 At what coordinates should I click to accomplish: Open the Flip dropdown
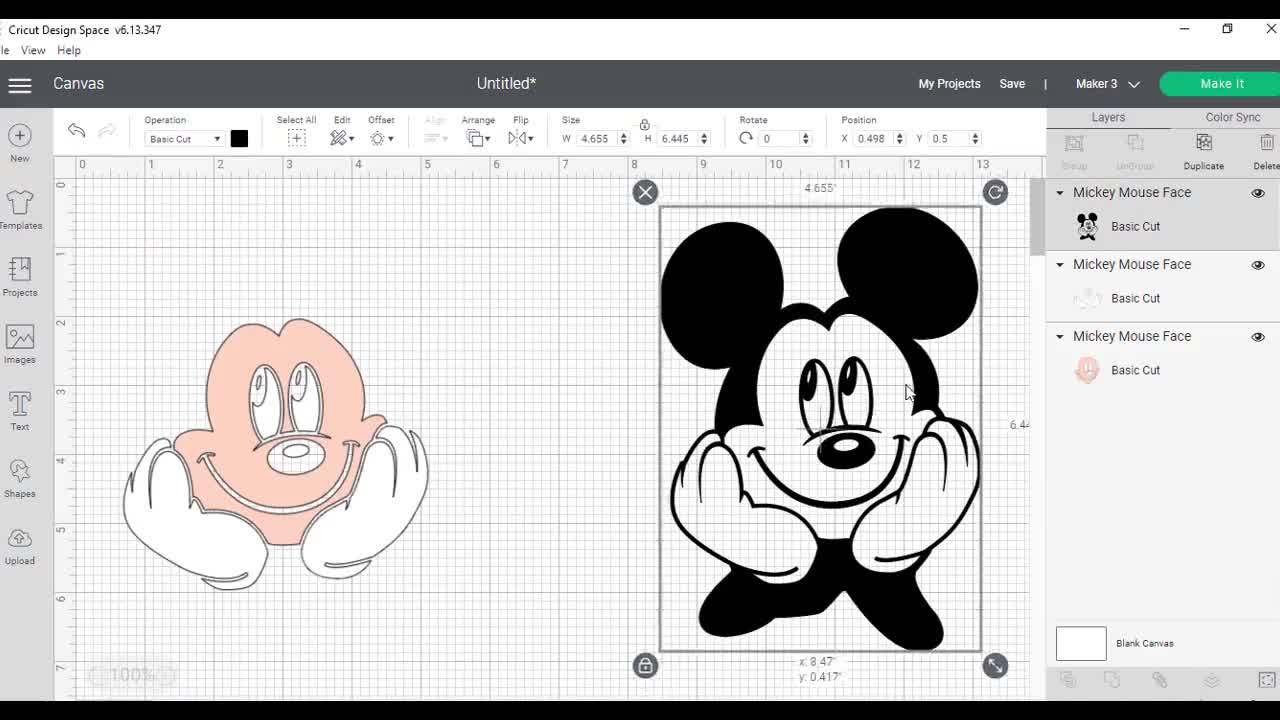(521, 138)
